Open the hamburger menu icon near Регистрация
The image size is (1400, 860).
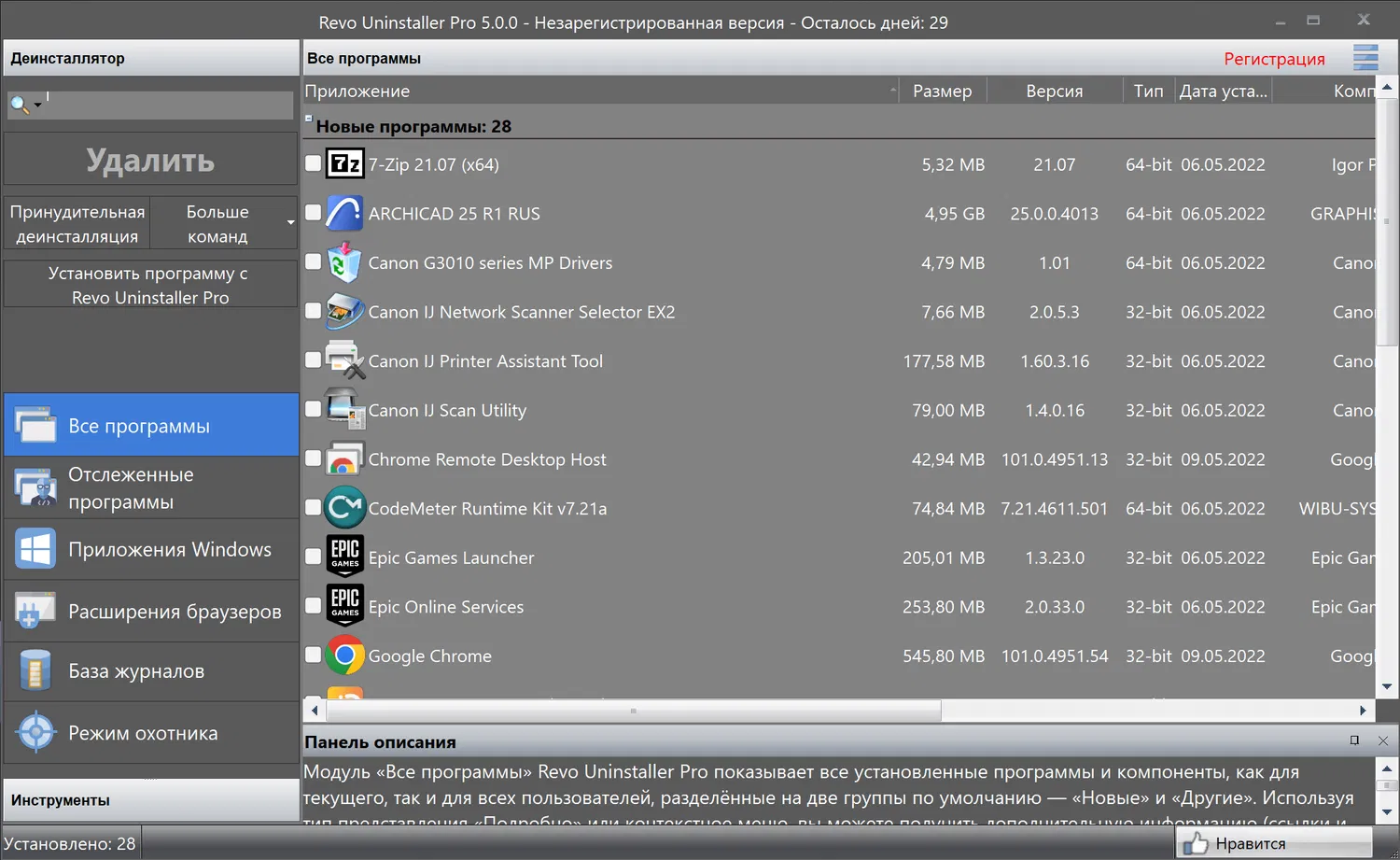(1365, 58)
